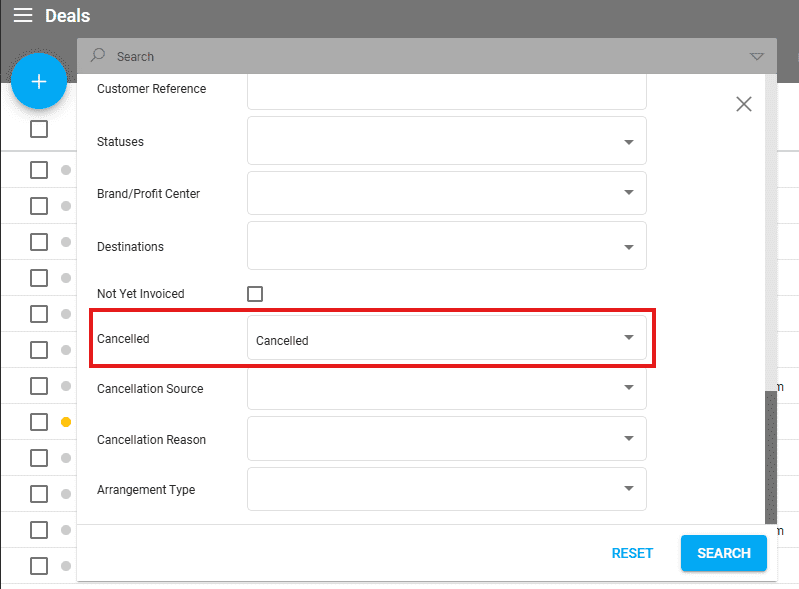Viewport: 799px width, 589px height.
Task: Click the RESET button
Action: 632,553
